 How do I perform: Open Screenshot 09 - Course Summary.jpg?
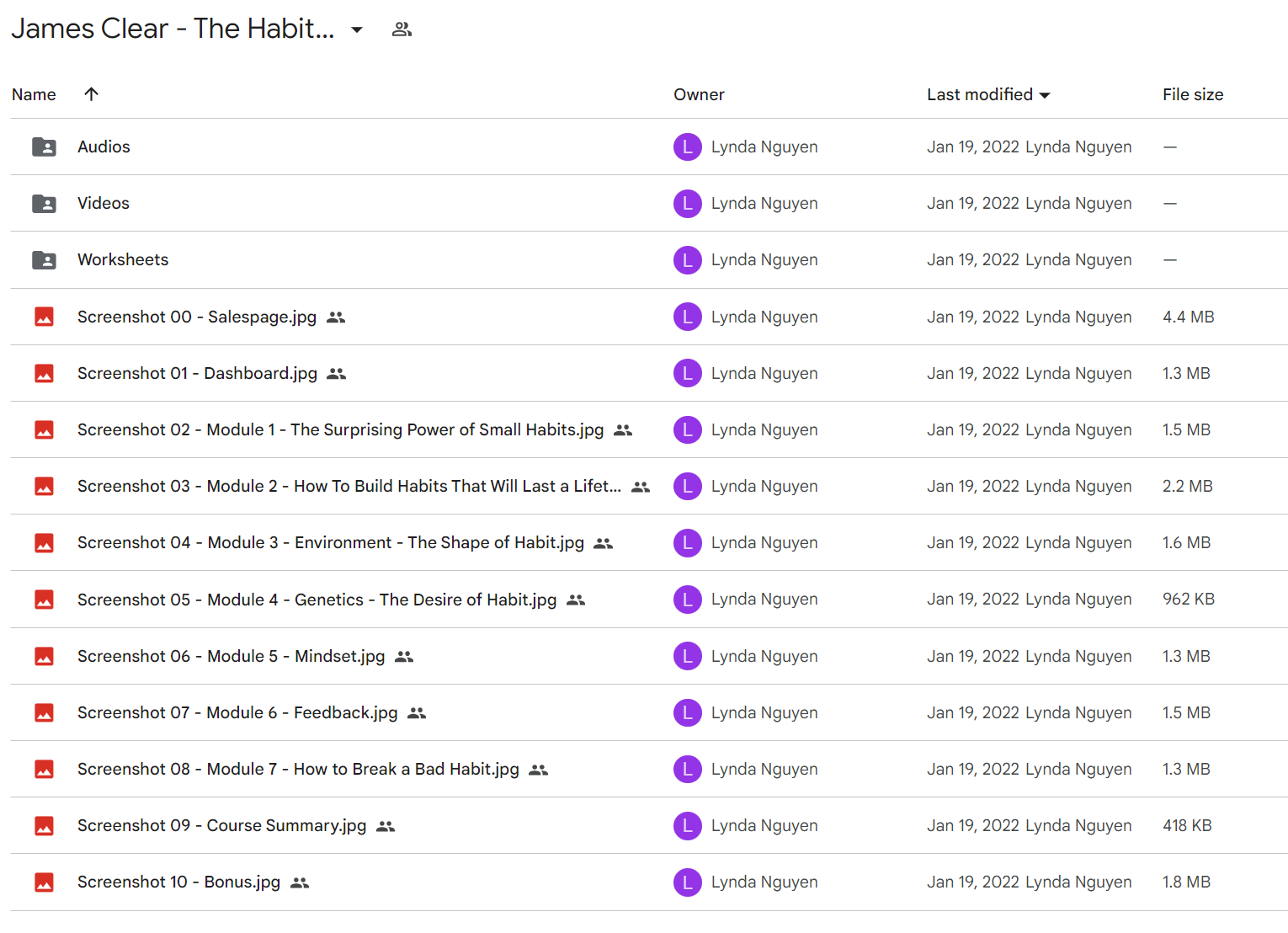pos(221,825)
